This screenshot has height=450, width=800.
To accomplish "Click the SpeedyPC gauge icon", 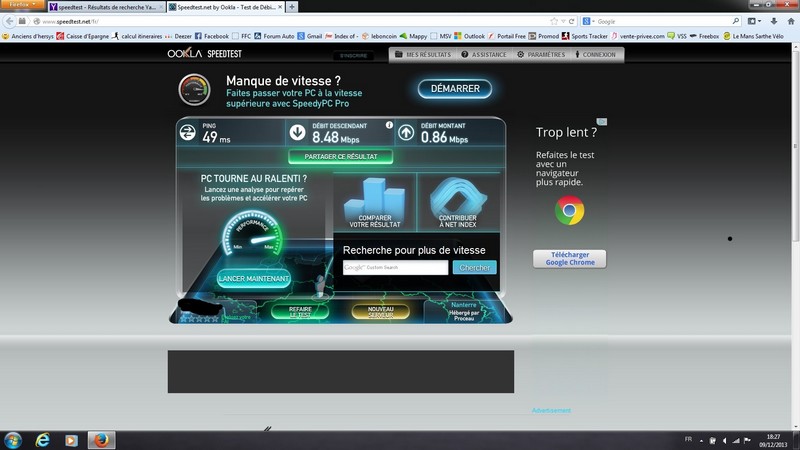I will [194, 90].
